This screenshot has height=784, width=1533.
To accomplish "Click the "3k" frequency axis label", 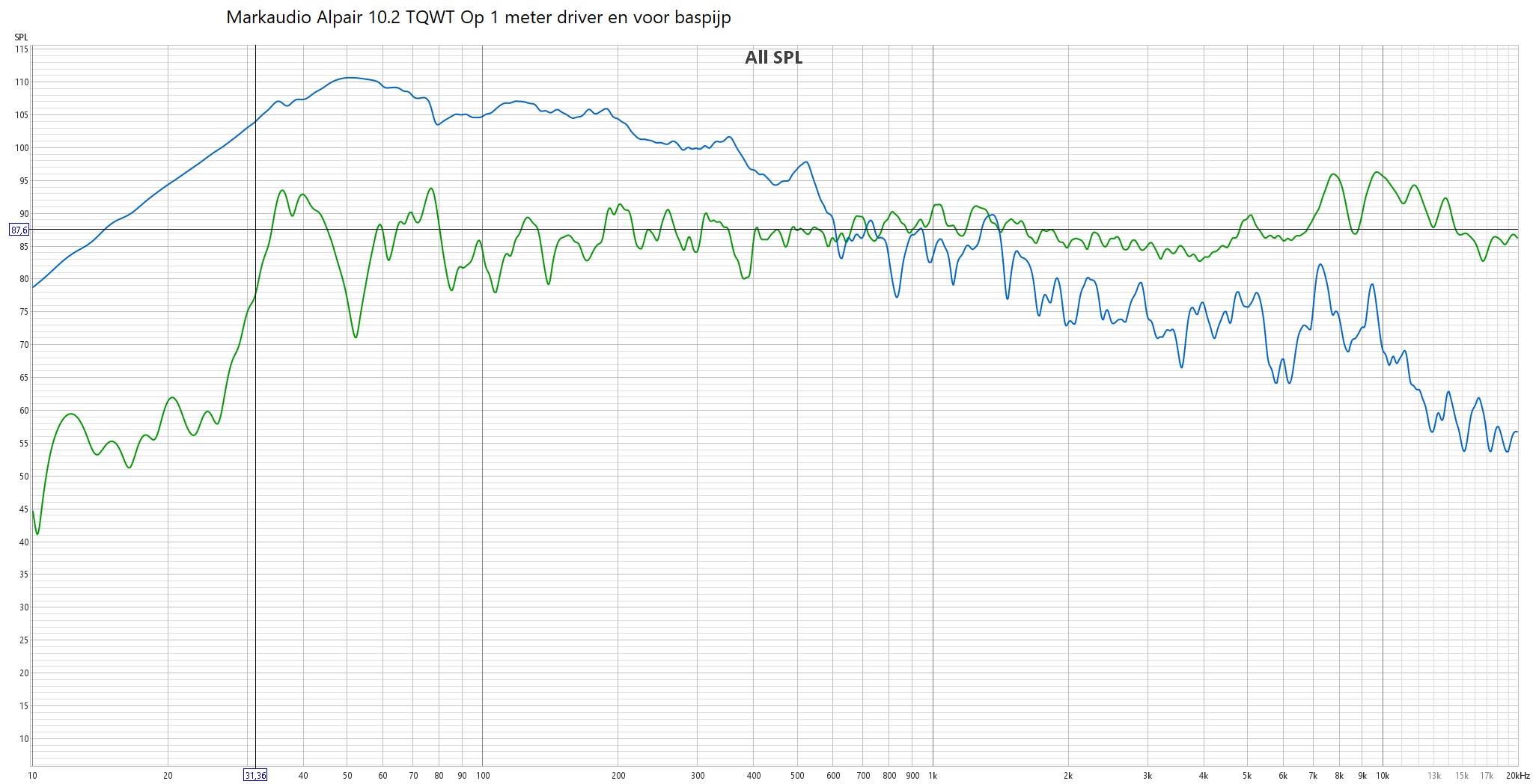I will point(1148,776).
